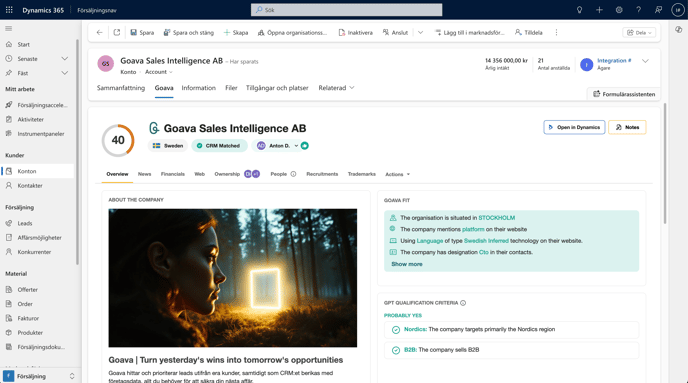Open the Integration # owner link
The height and width of the screenshot is (383, 688).
[x=614, y=61]
